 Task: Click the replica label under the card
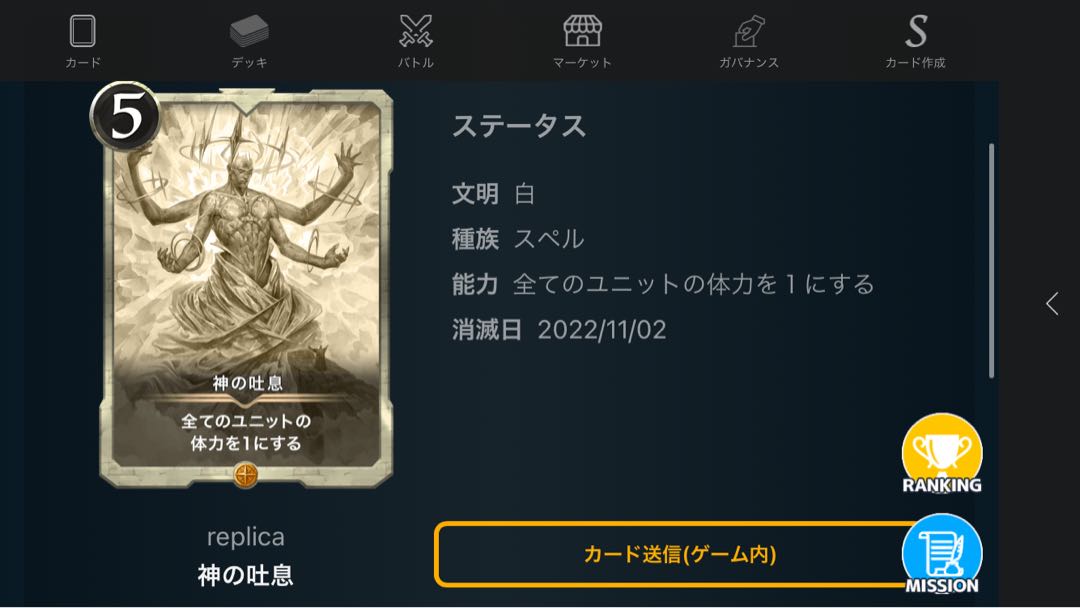click(246, 536)
